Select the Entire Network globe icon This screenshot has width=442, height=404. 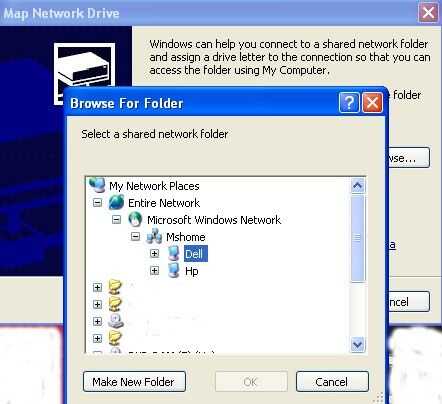[x=116, y=202]
